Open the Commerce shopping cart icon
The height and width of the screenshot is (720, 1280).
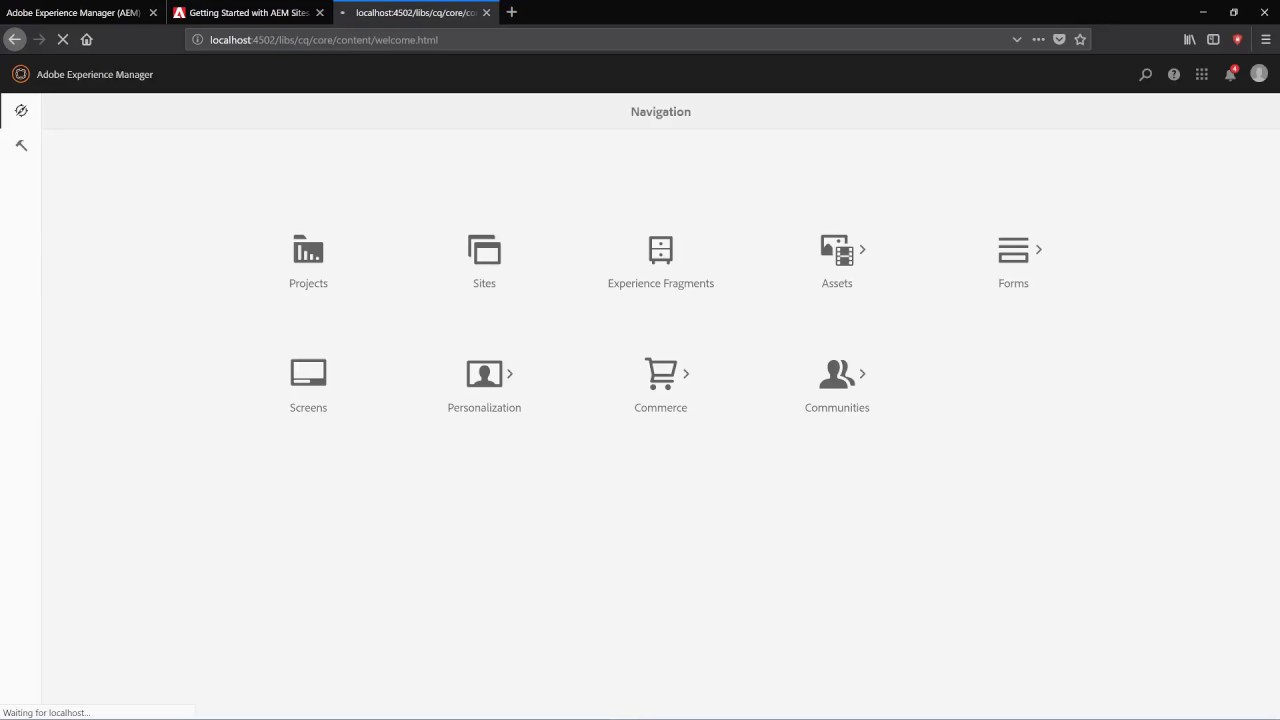click(x=660, y=373)
